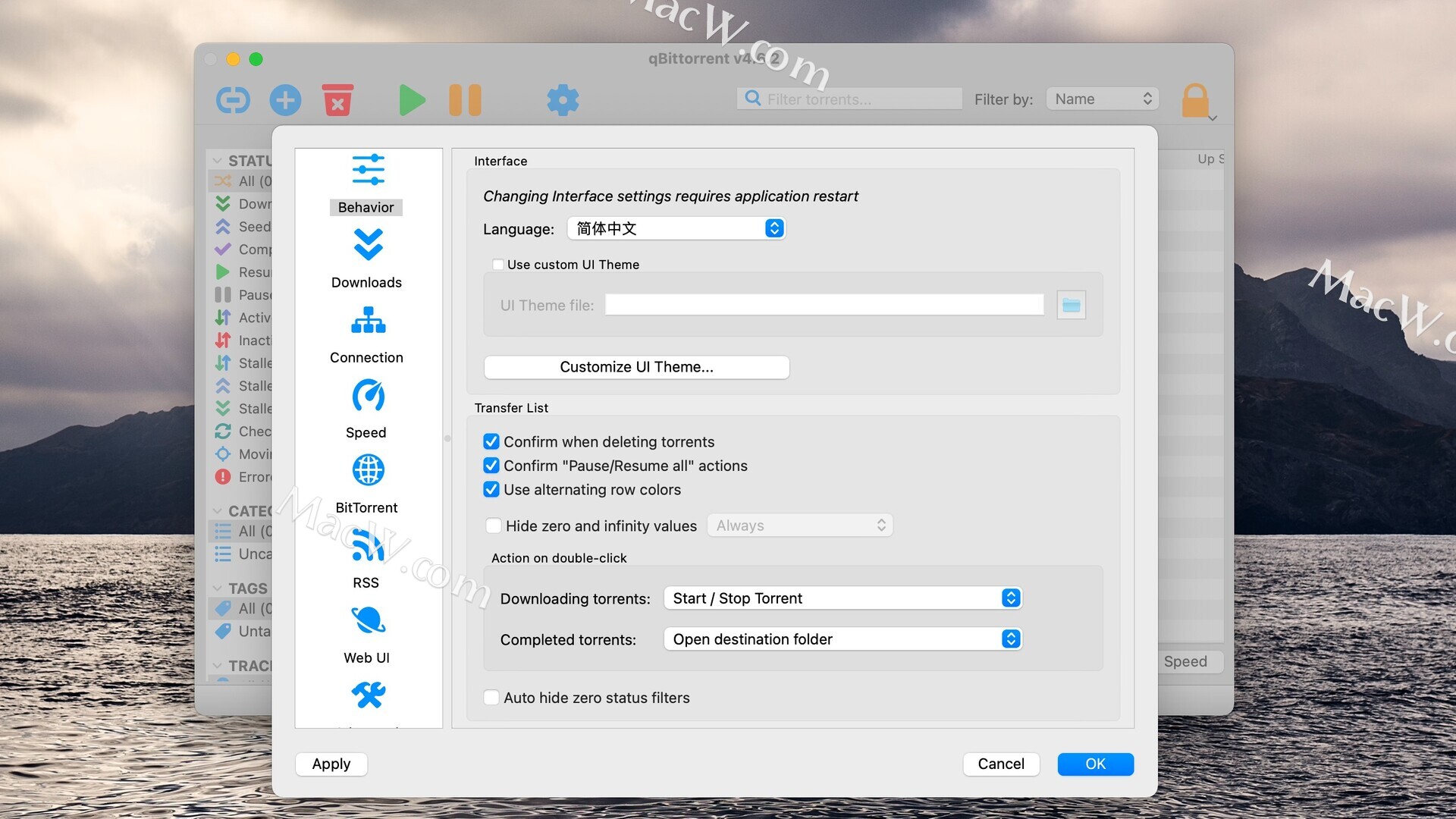Viewport: 1456px width, 819px height.
Task: Select All under STATUS in sidebar
Action: coord(240,180)
